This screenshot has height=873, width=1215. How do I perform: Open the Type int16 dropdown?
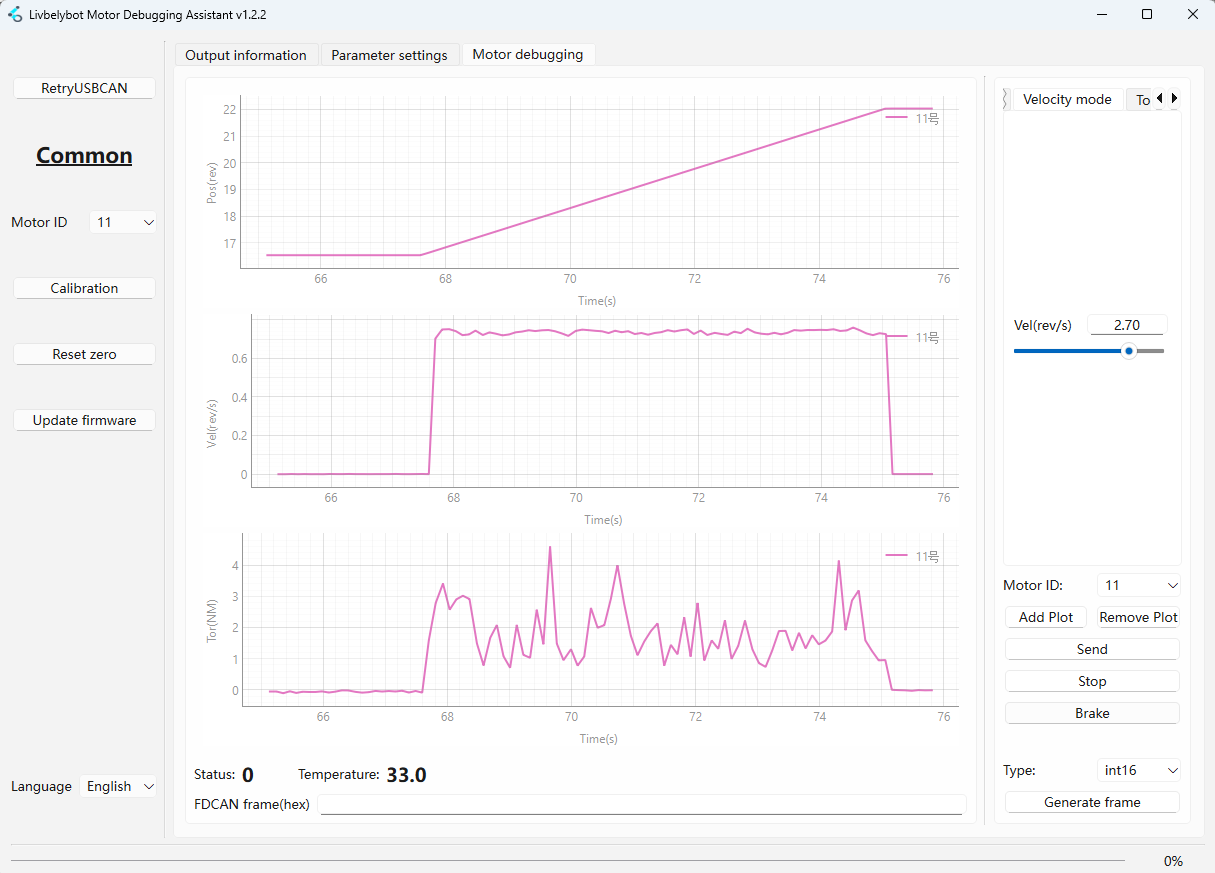click(1139, 770)
